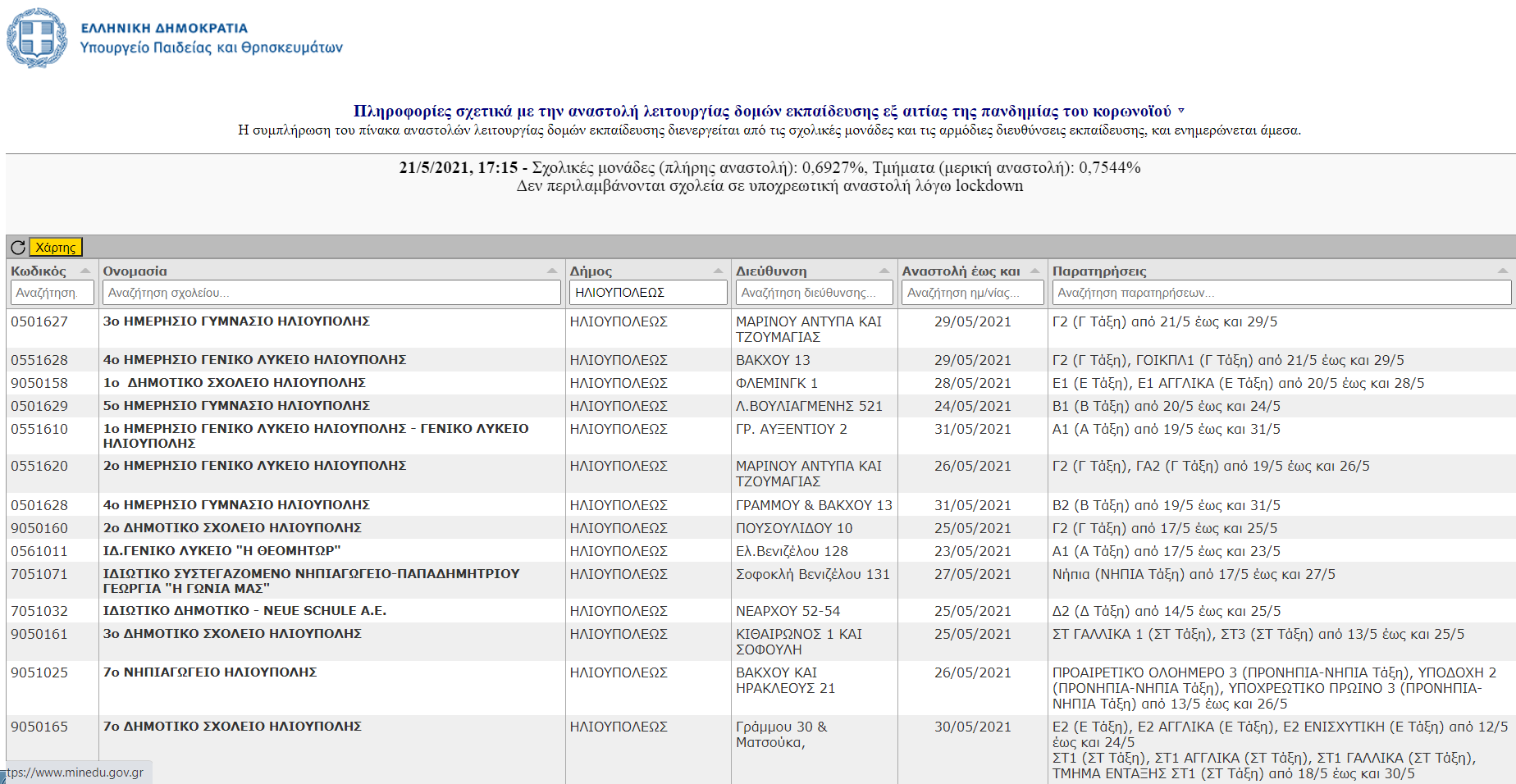
Task: Click the Greek Republic emblem logo
Action: (x=37, y=38)
